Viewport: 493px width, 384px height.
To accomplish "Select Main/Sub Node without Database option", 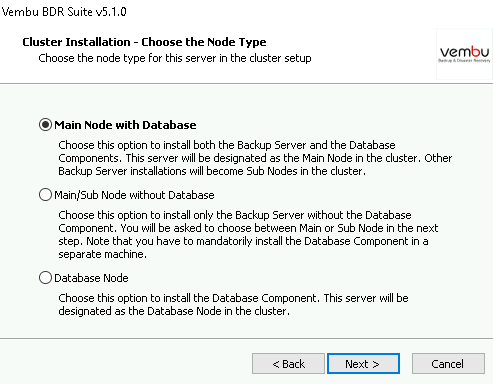I will click(45, 195).
